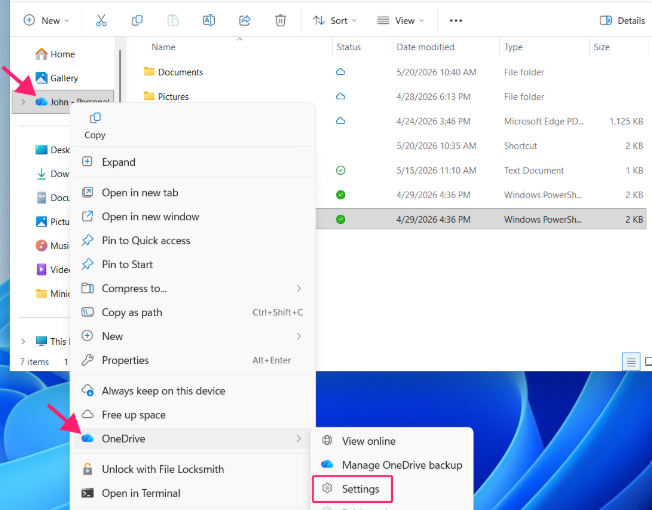This screenshot has width=652, height=510.
Task: Open the New dropdown in the toolbar
Action: (x=46, y=20)
